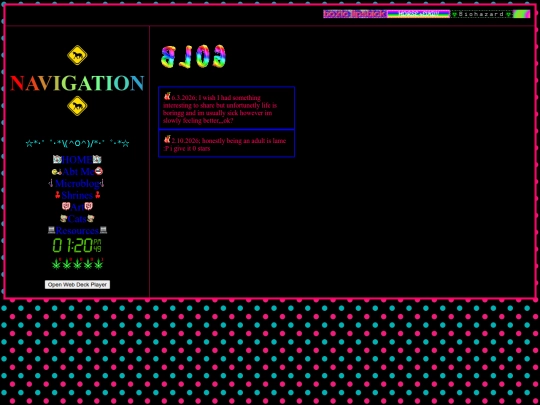
Task: Click horse crossing sign below NAVIGATION
Action: point(77,106)
